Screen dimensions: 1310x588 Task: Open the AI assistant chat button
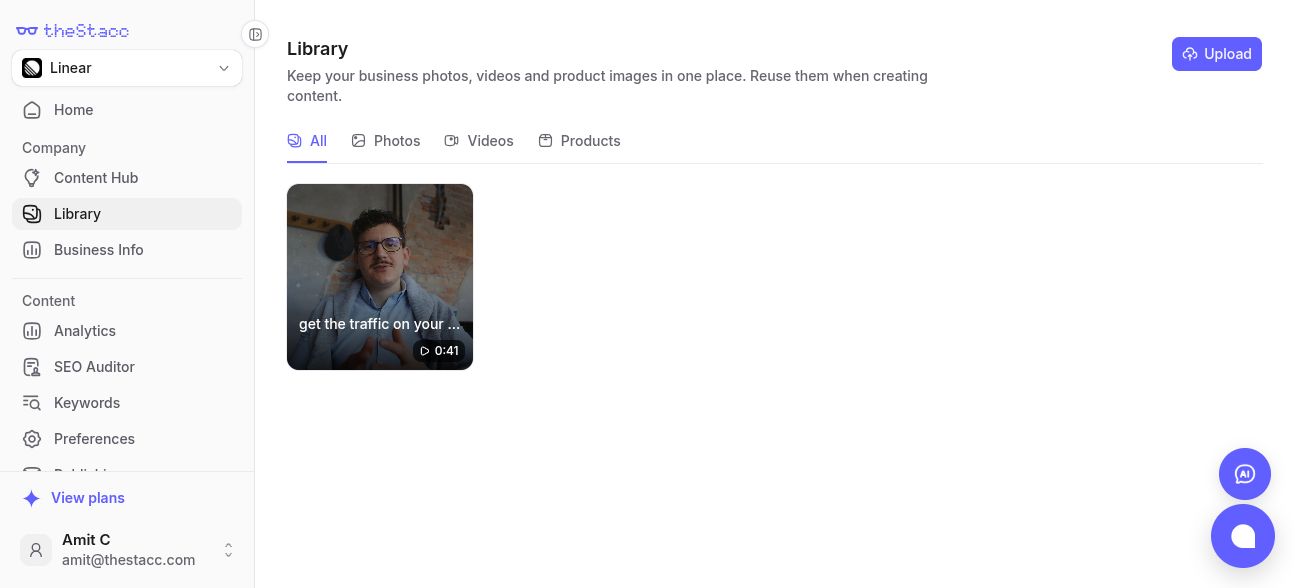[1245, 474]
